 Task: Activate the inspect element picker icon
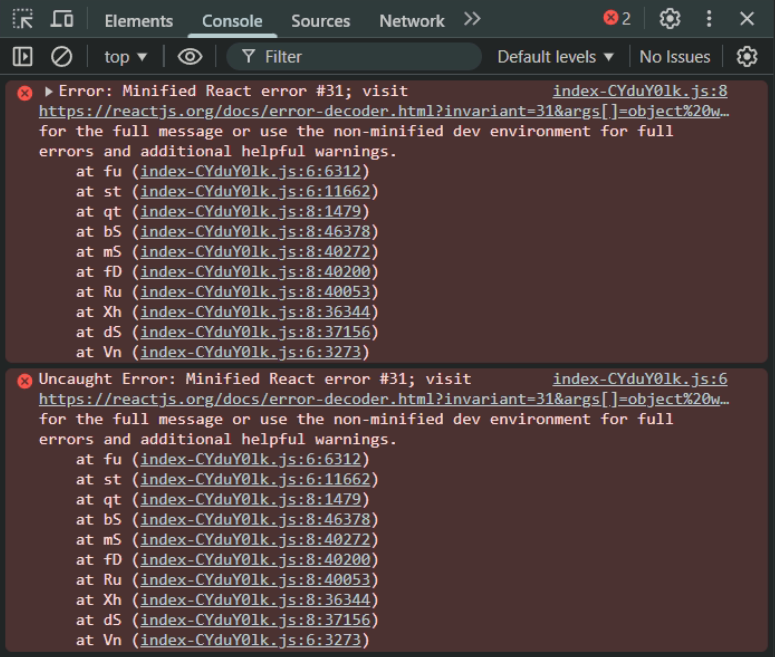pyautogui.click(x=22, y=19)
